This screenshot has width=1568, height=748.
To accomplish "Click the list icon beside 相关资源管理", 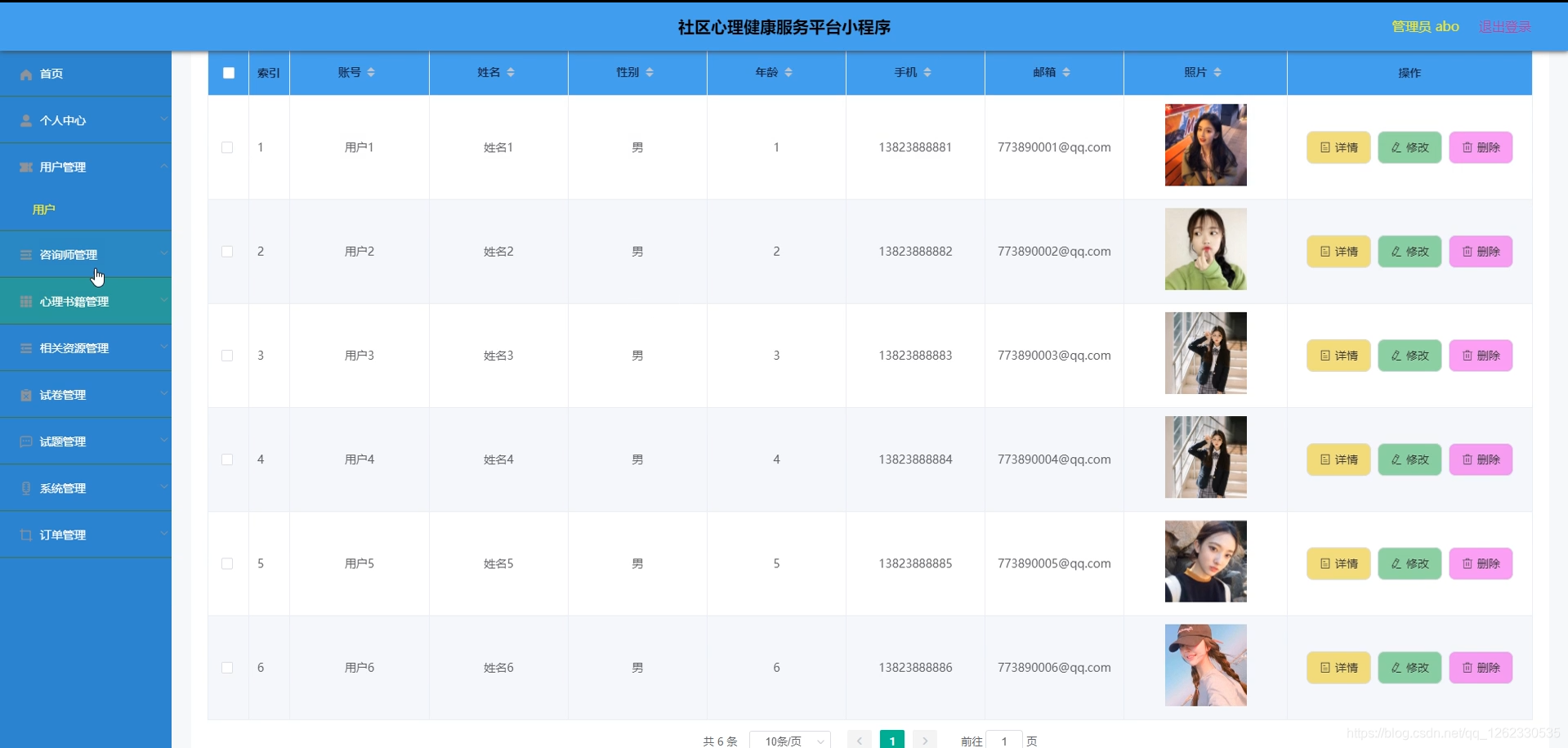I will pos(26,347).
